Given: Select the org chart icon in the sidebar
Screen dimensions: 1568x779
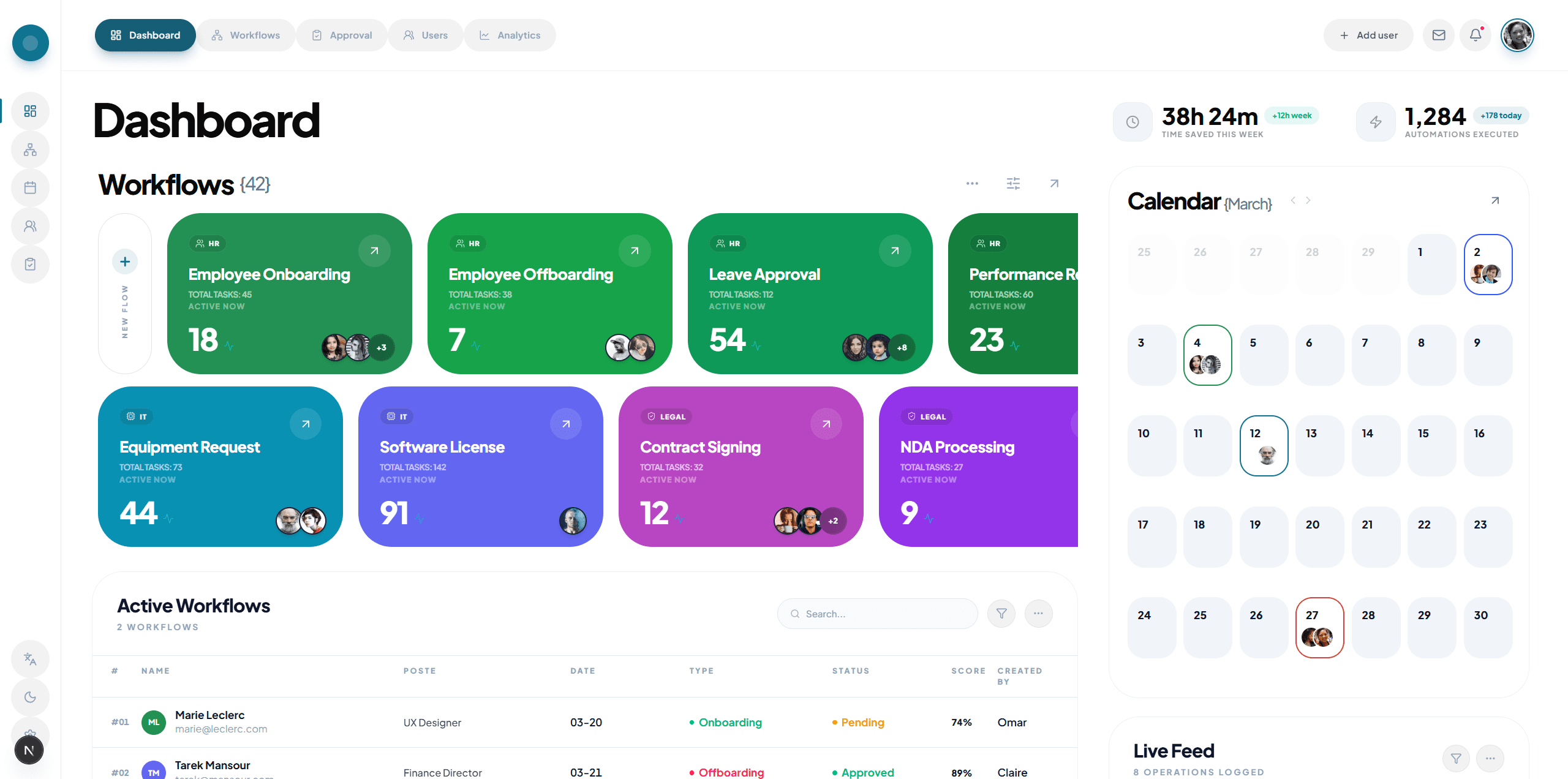Looking at the screenshot, I should coord(30,149).
